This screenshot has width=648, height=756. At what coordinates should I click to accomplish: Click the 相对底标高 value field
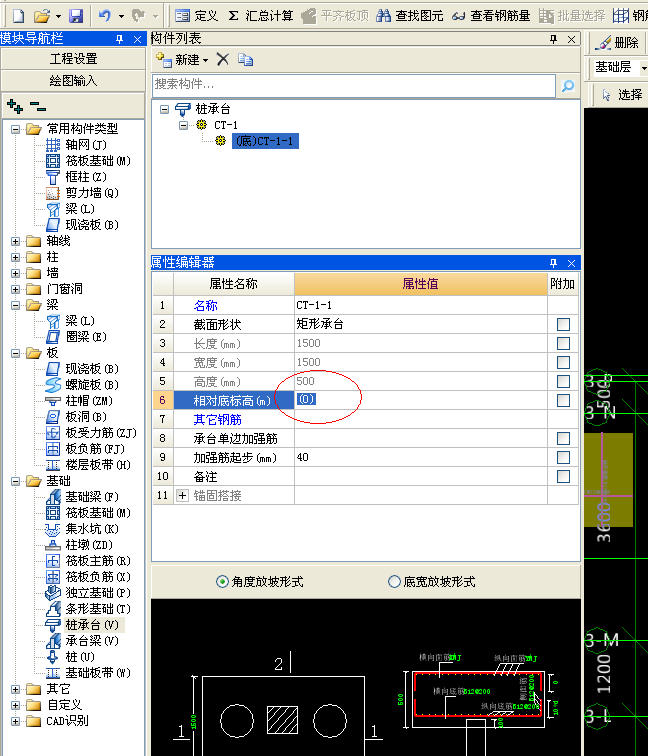[x=420, y=400]
